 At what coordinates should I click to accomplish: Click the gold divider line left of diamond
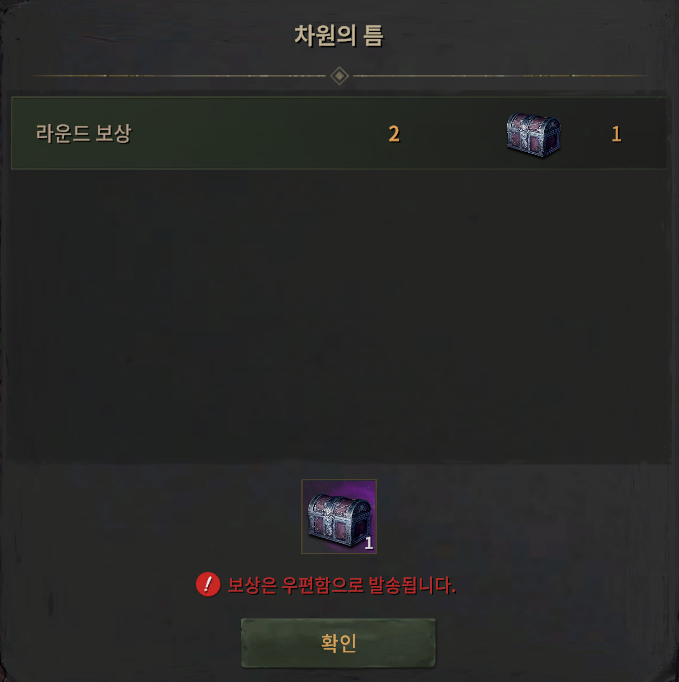click(x=178, y=76)
